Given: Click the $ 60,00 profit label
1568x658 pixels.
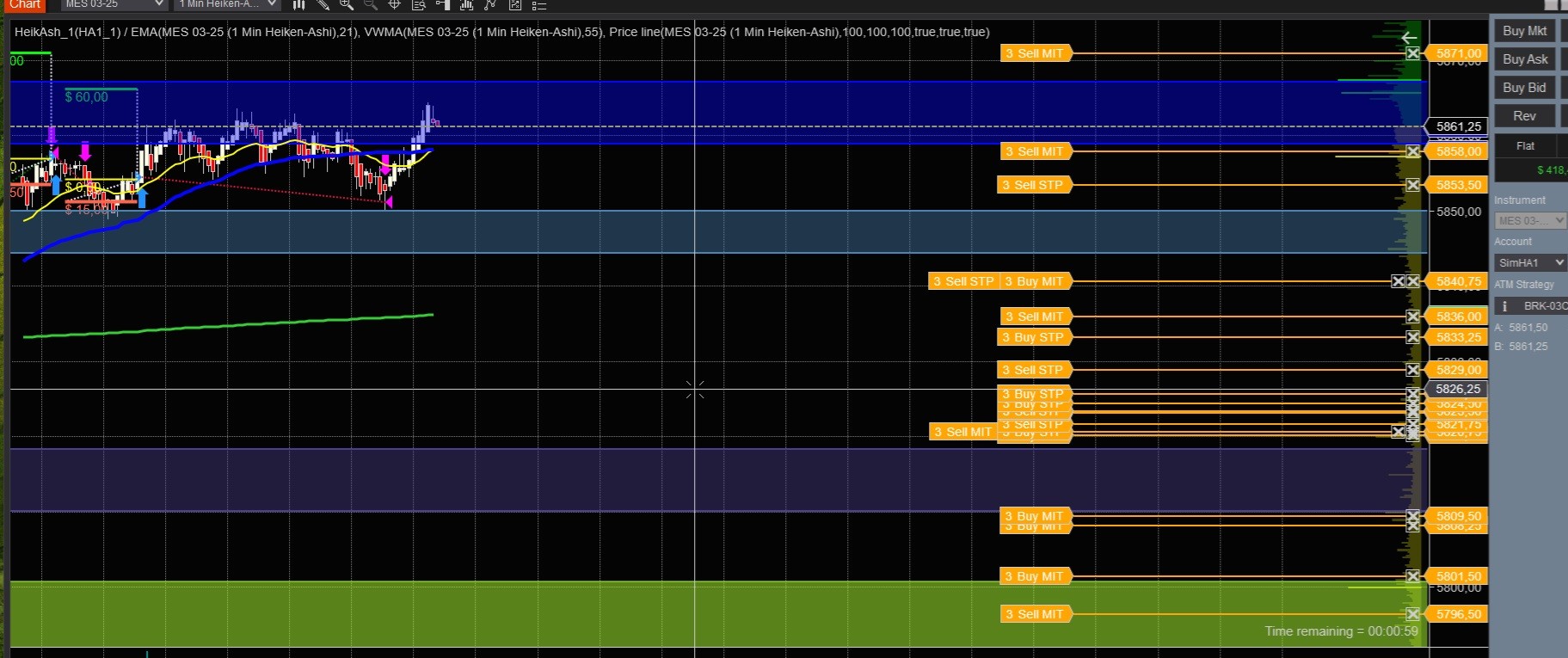Looking at the screenshot, I should click(87, 97).
